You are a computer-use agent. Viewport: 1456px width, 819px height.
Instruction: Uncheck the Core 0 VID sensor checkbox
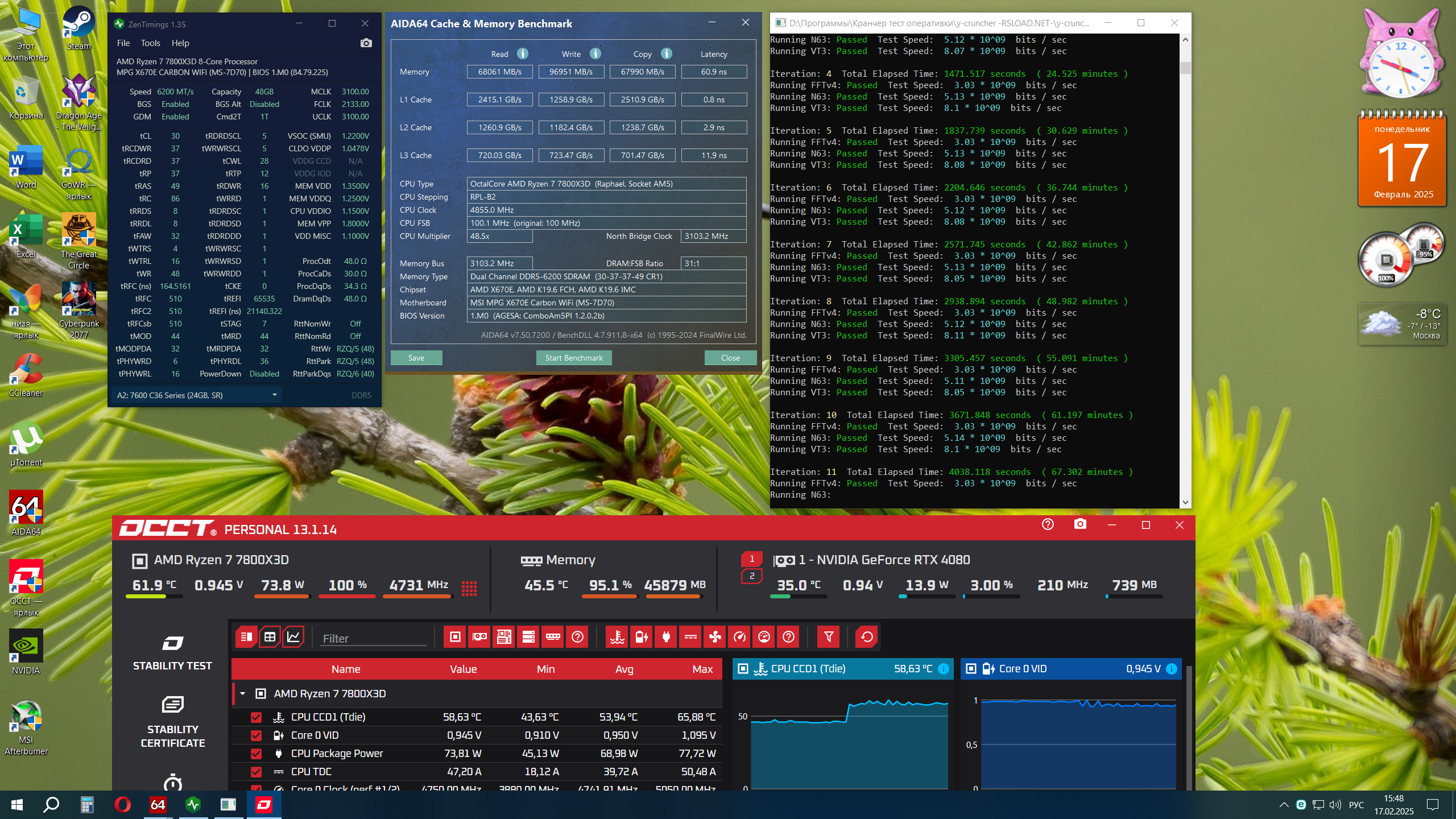256,735
